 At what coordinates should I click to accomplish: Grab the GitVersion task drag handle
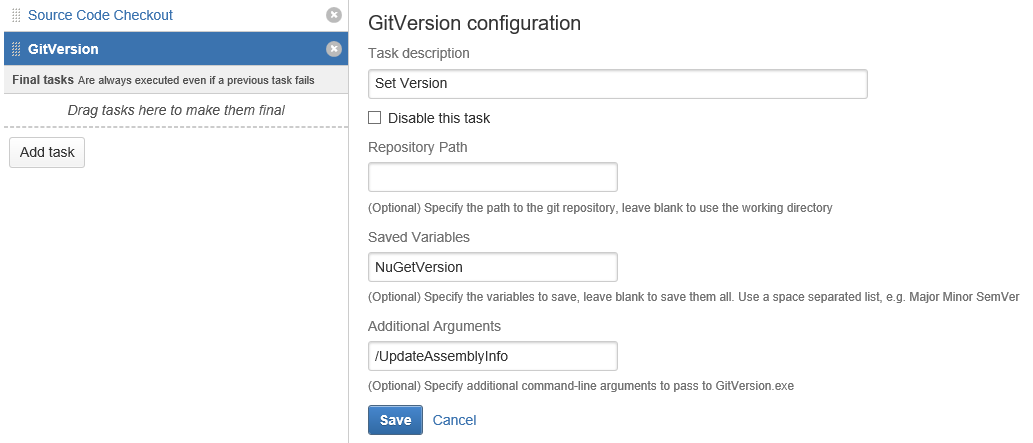[16, 49]
